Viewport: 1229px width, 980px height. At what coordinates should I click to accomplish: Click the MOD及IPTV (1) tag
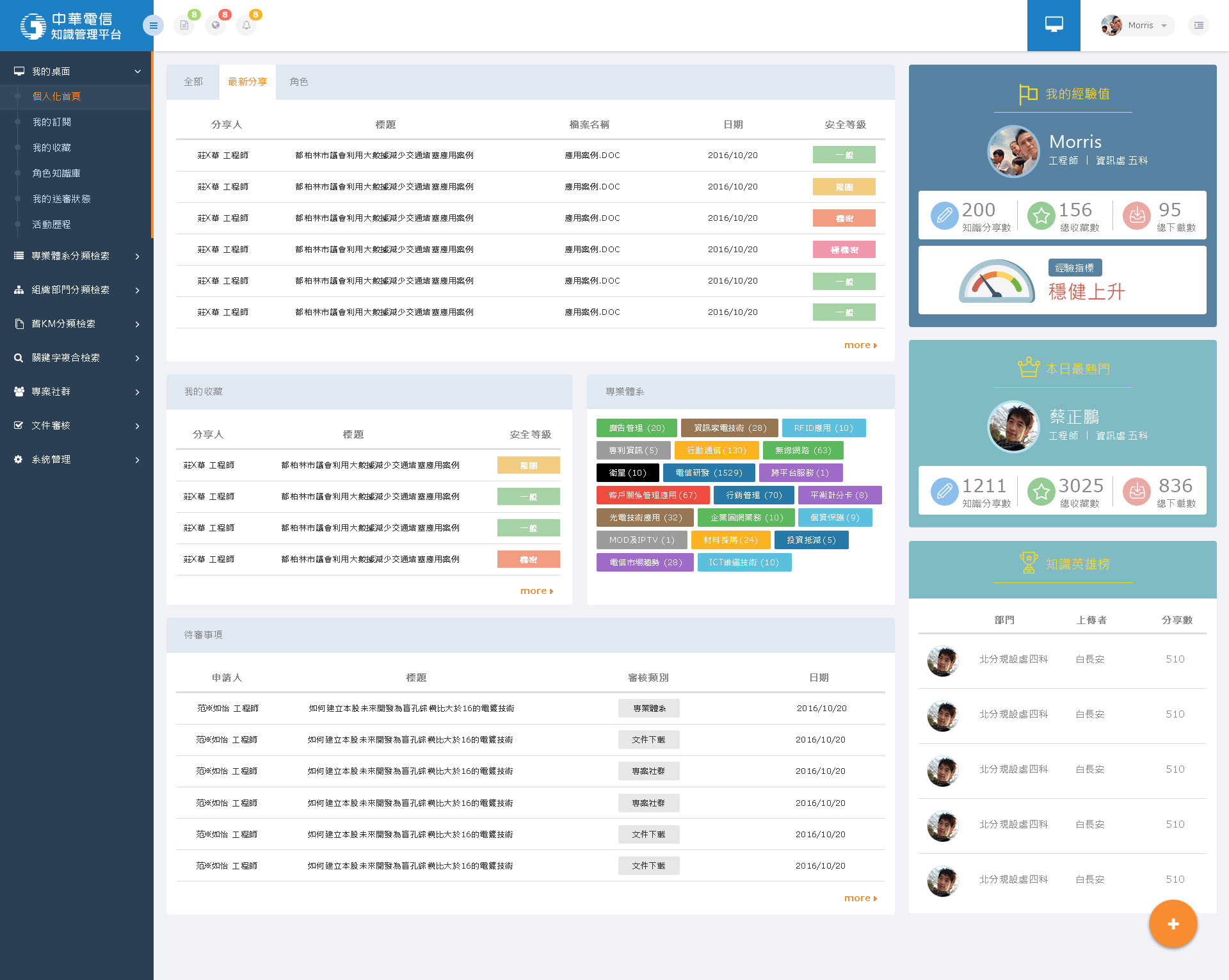pyautogui.click(x=642, y=540)
